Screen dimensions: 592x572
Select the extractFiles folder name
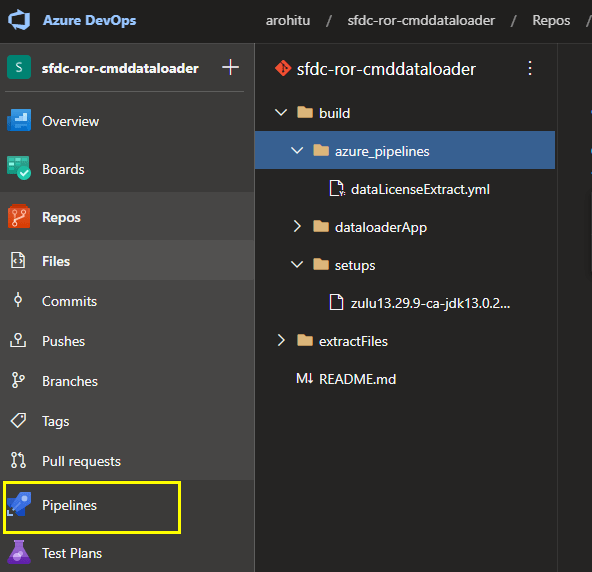pos(353,341)
